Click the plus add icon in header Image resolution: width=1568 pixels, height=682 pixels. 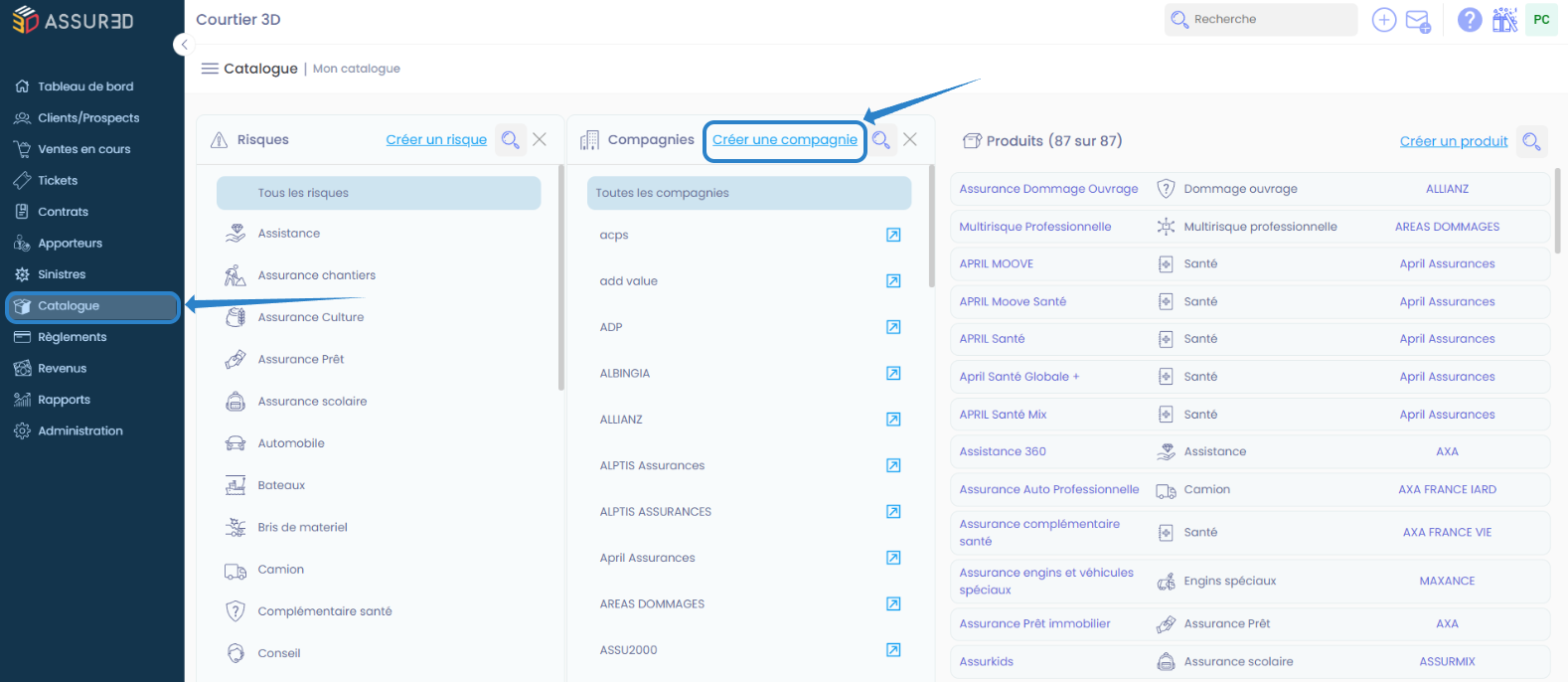coord(1384,20)
